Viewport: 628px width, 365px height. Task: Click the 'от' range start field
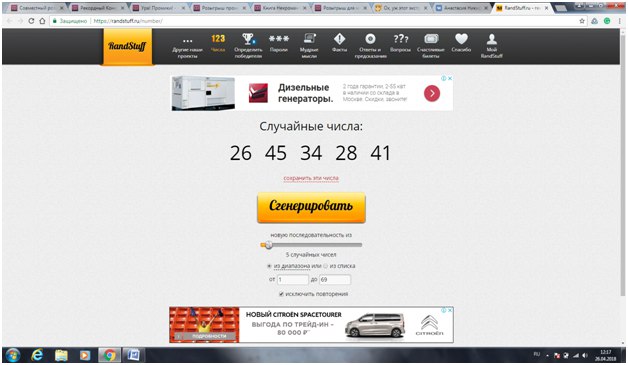click(x=293, y=280)
